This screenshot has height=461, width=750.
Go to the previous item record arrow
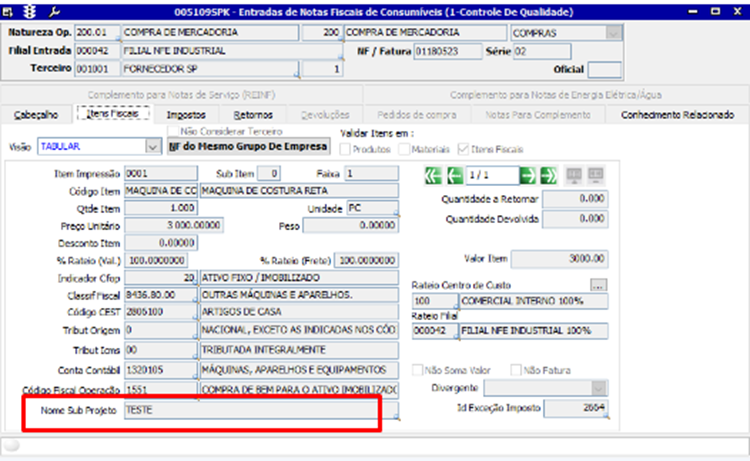[454, 175]
